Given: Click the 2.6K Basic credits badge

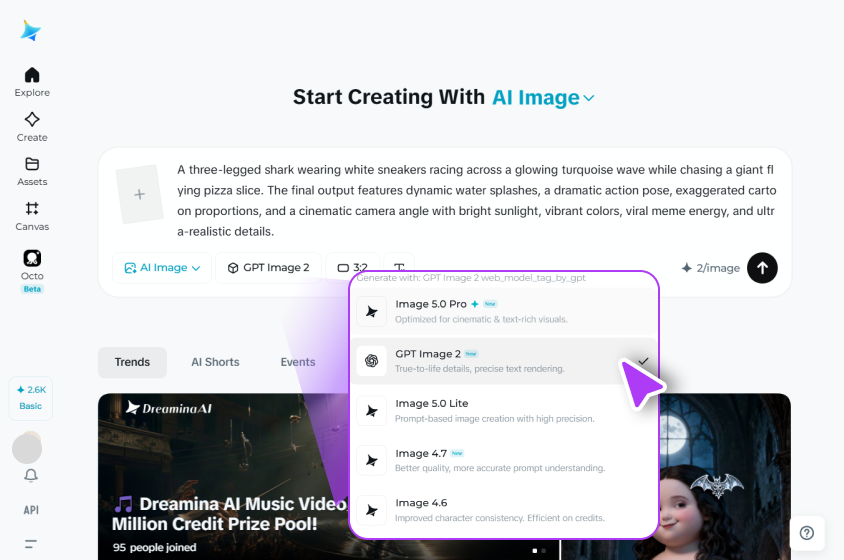Looking at the screenshot, I should click(31, 398).
